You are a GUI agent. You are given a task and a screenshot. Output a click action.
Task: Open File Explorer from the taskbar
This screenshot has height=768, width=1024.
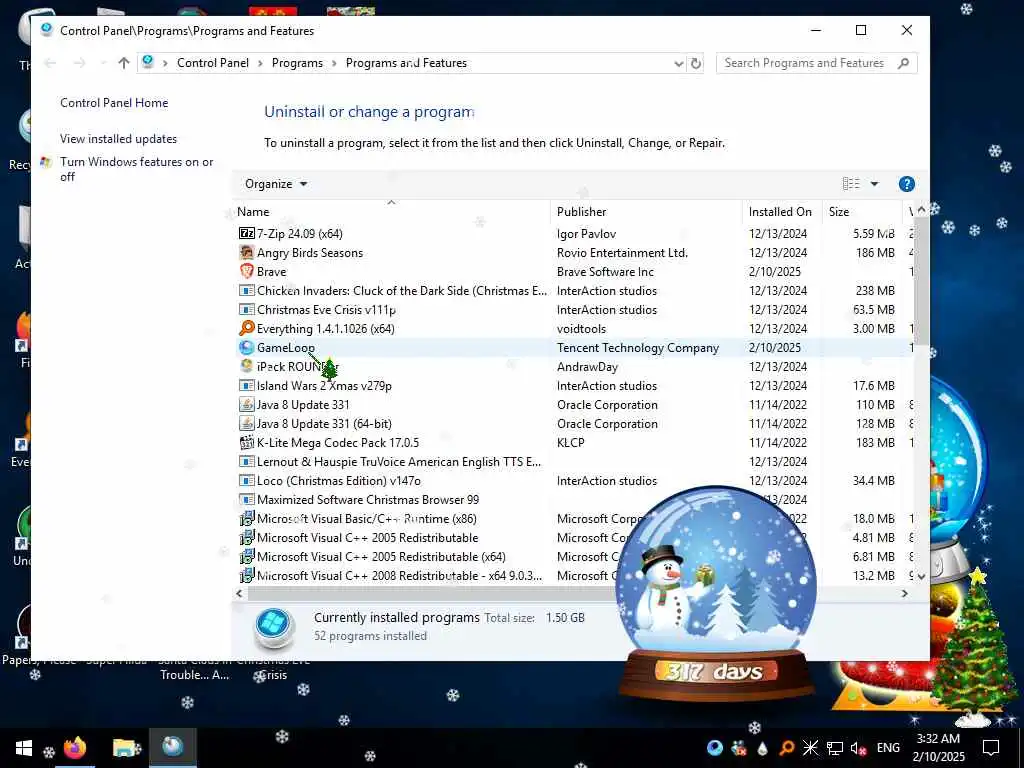coord(126,748)
